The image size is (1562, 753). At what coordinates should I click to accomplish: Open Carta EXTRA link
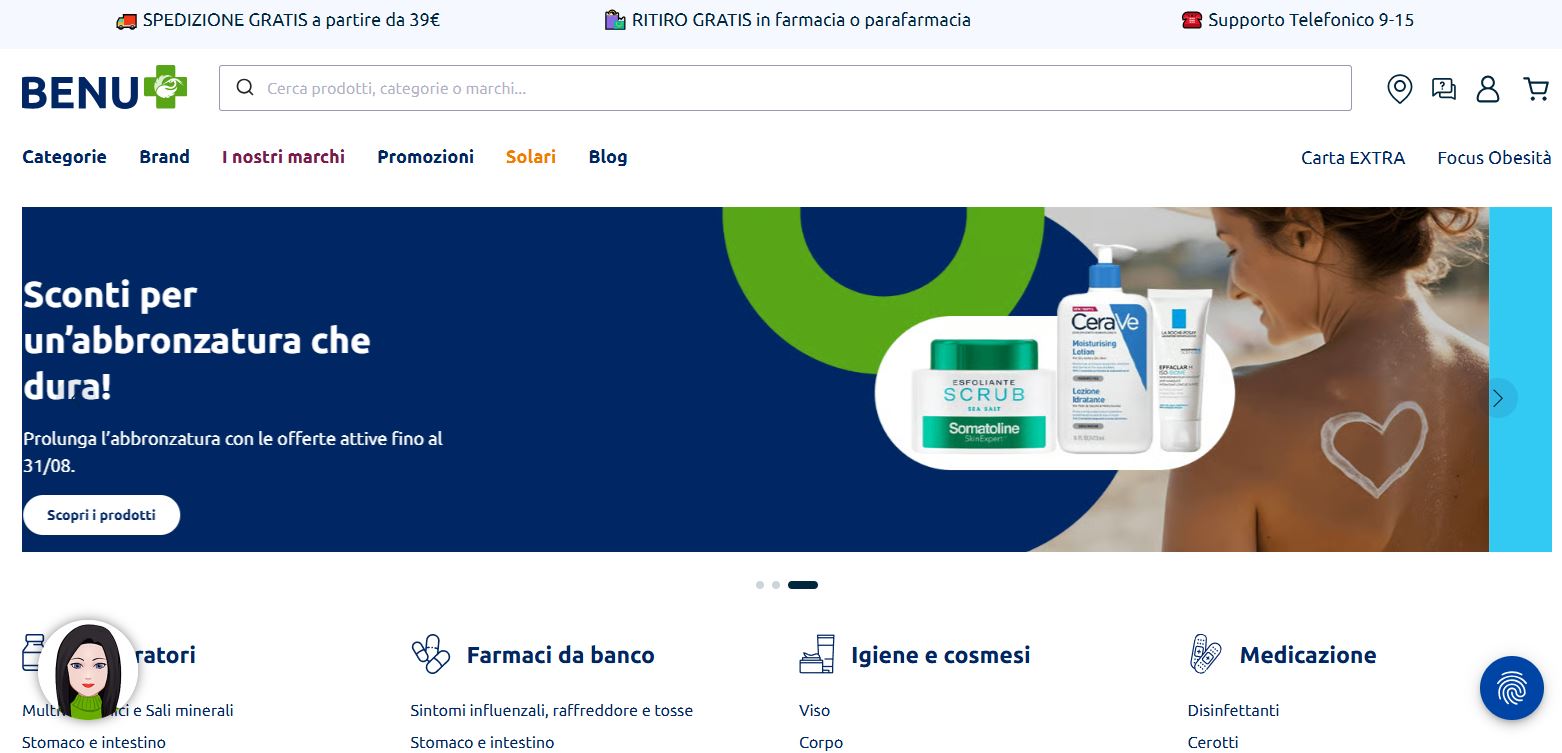[x=1353, y=158]
